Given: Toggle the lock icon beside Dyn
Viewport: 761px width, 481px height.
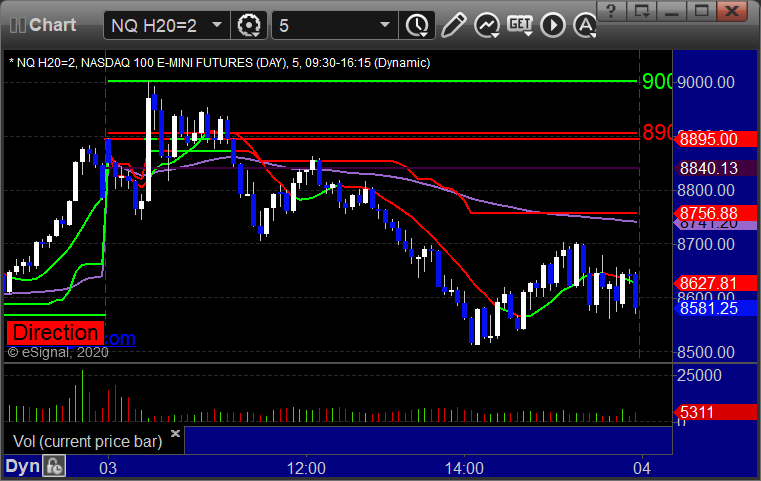Looking at the screenshot, I should [54, 466].
